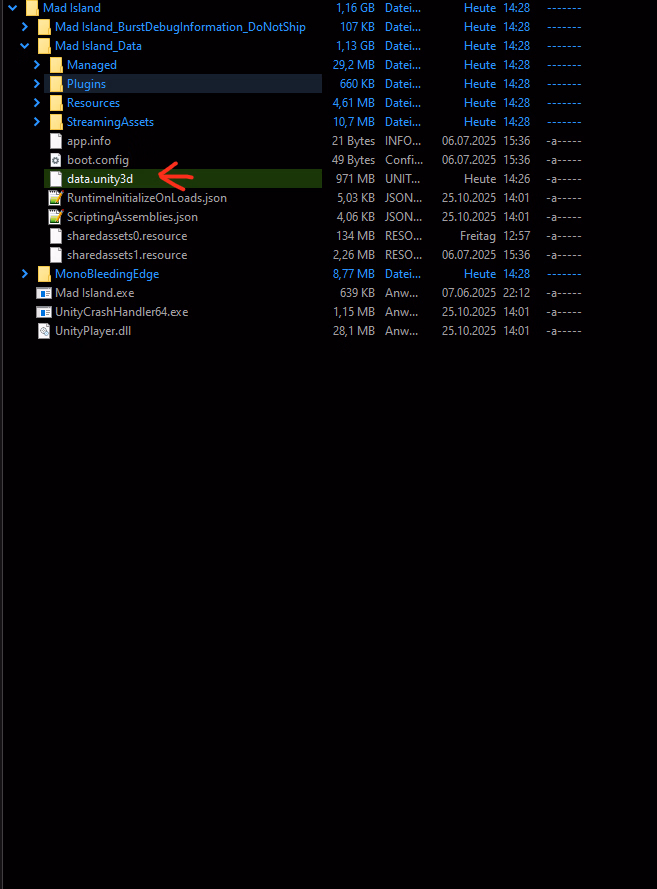
Task: Expand the StreamingAssets folder arrow
Action: click(x=37, y=122)
